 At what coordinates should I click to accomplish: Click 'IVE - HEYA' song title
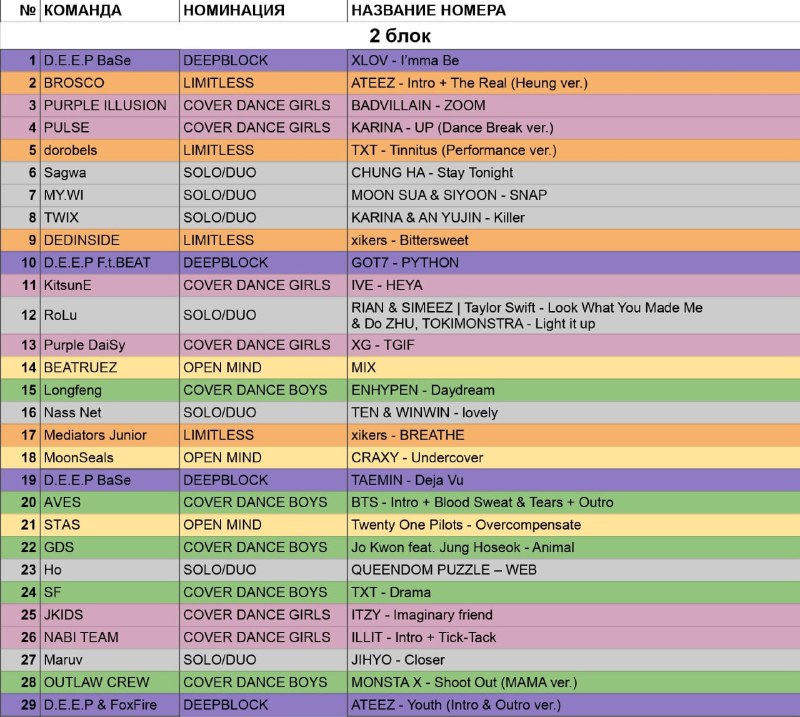tap(387, 285)
